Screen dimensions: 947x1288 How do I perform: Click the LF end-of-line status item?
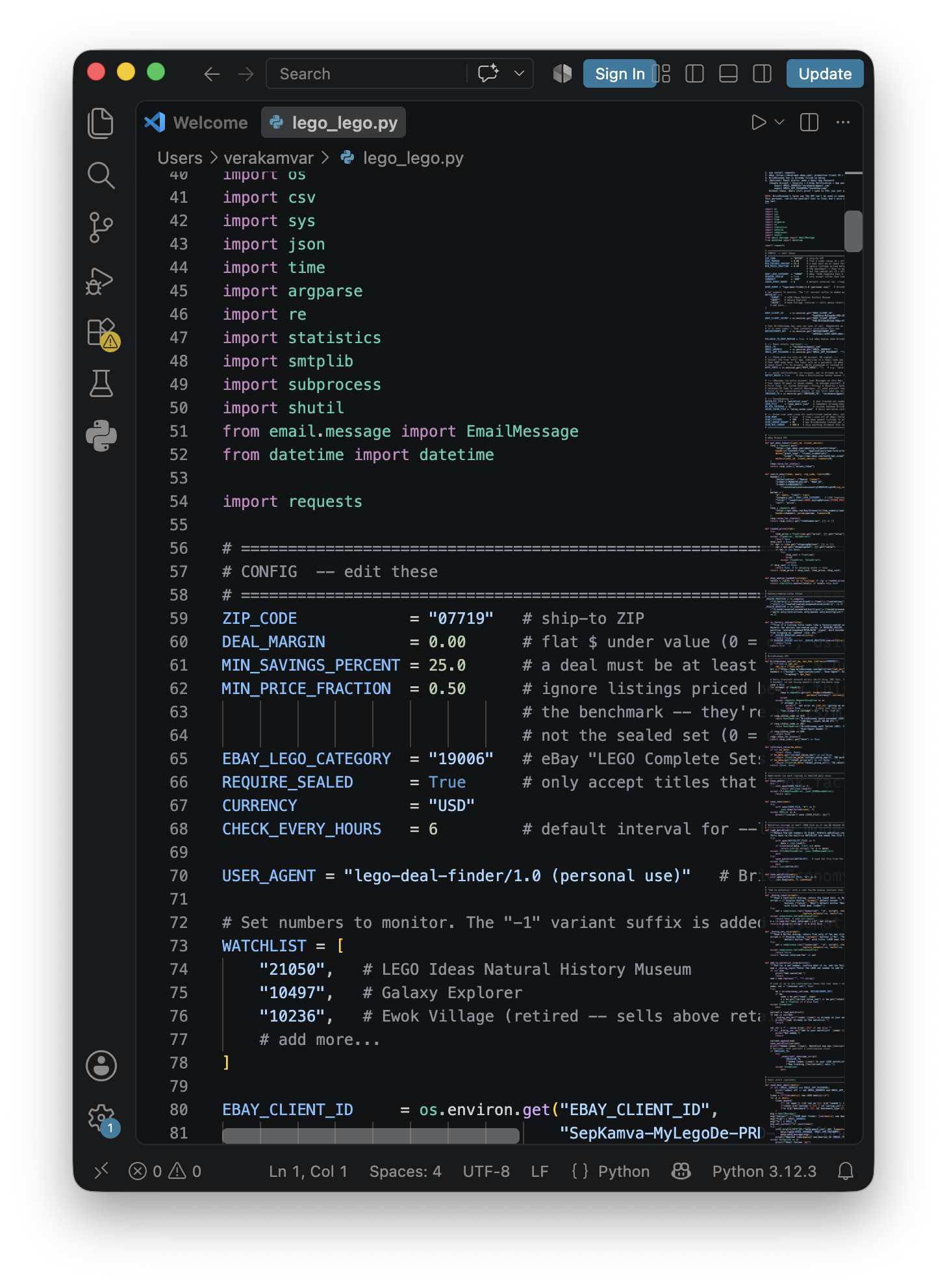pyautogui.click(x=540, y=1171)
